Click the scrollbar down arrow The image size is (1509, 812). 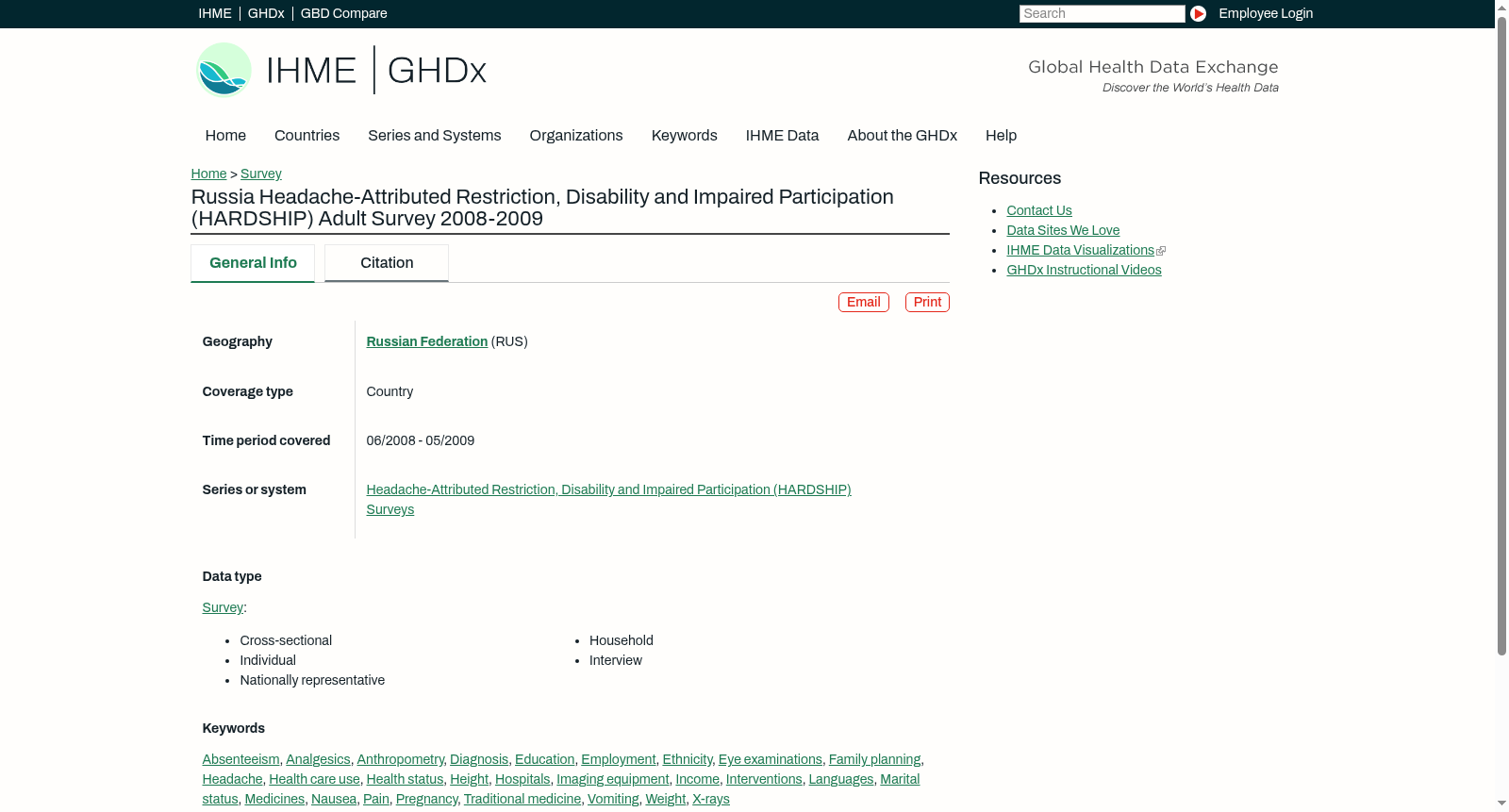[x=1501, y=804]
